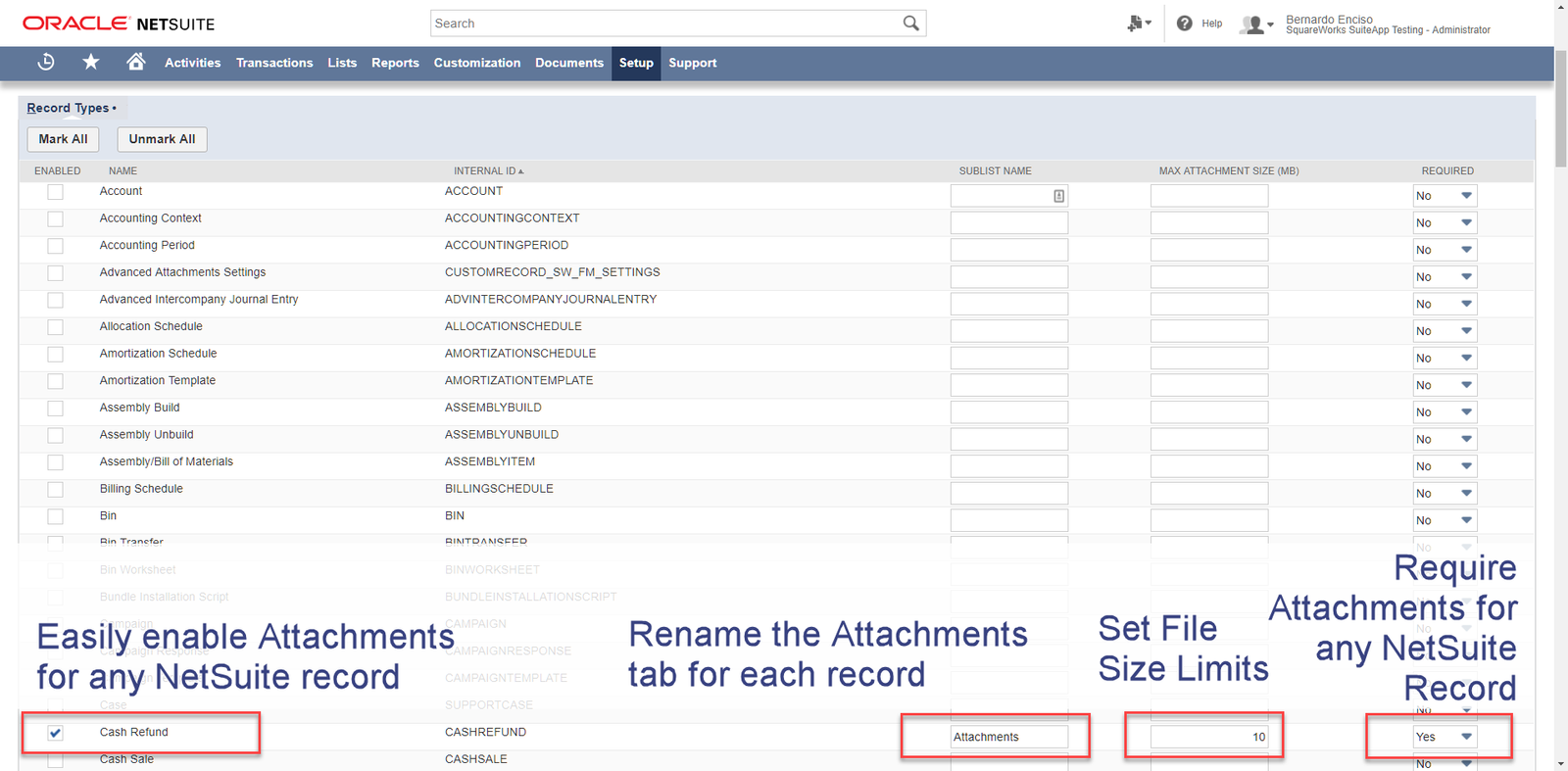
Task: Open the user role avatar menu
Action: 1256,24
